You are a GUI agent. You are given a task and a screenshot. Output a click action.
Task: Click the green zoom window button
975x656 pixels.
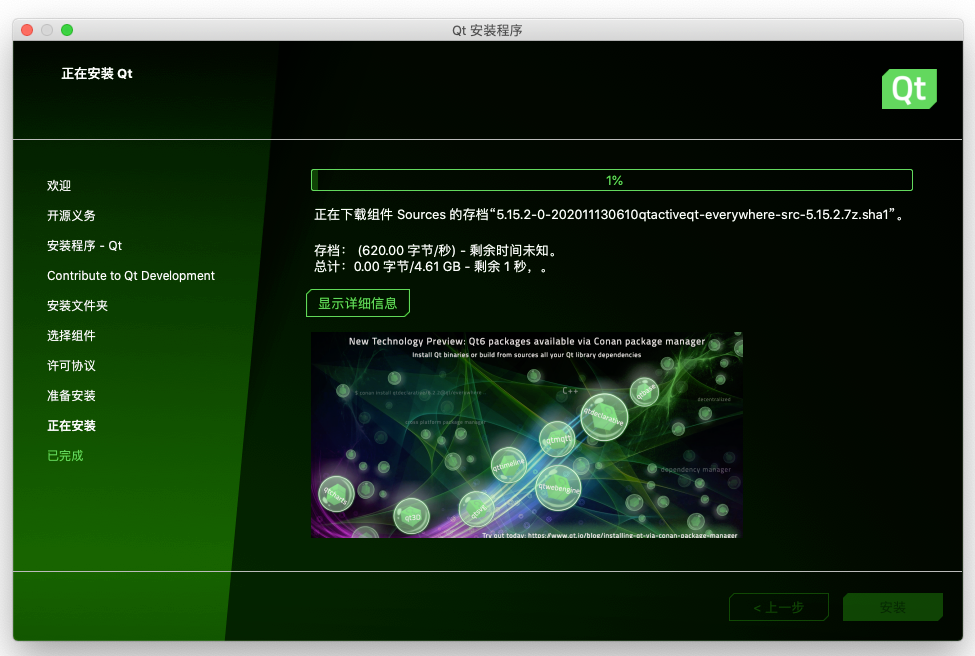[x=67, y=30]
